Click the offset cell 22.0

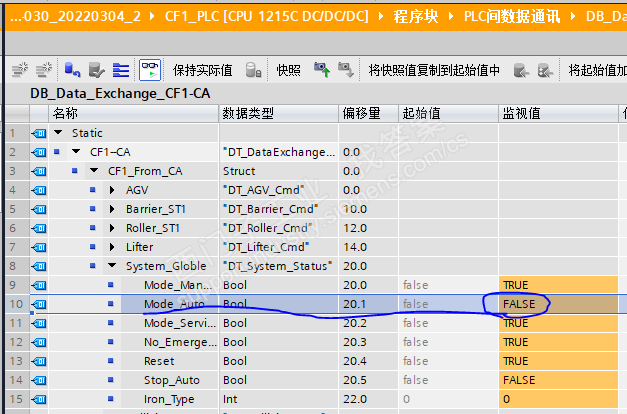coord(368,399)
